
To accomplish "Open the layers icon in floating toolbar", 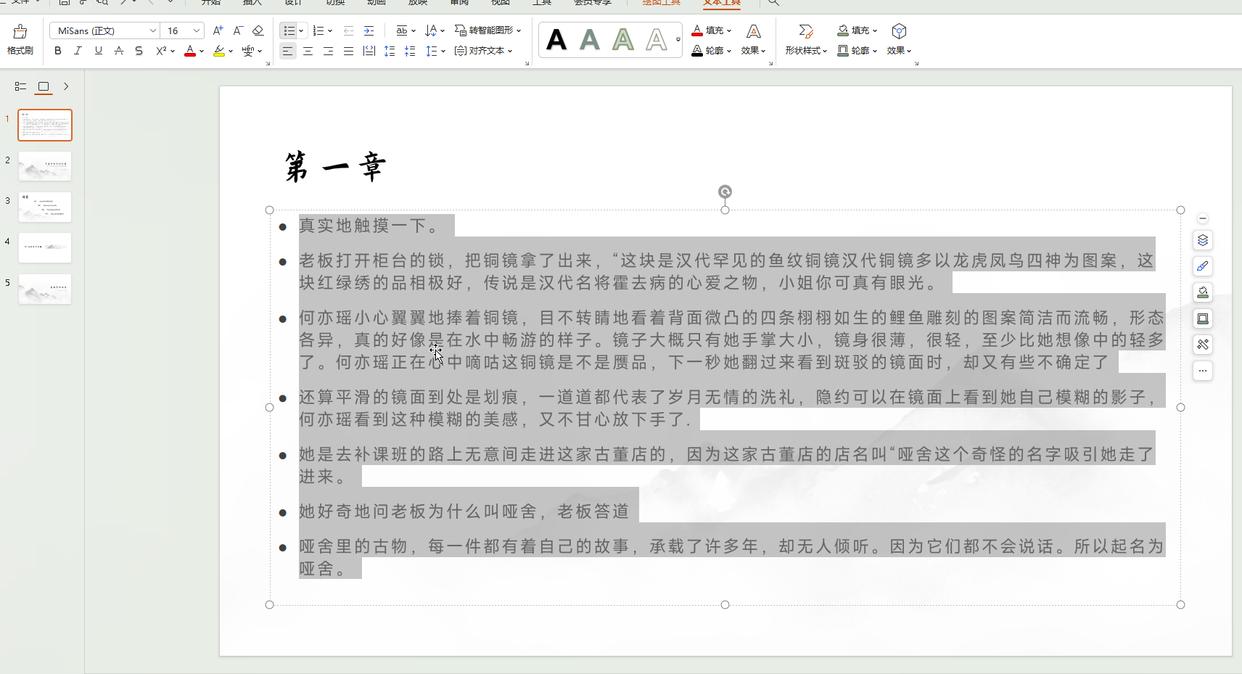I will click(x=1202, y=240).
